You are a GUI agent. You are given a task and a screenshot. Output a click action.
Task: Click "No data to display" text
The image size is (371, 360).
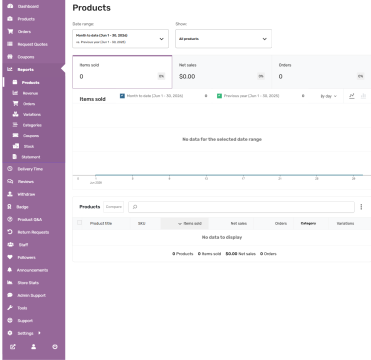tap(222, 237)
